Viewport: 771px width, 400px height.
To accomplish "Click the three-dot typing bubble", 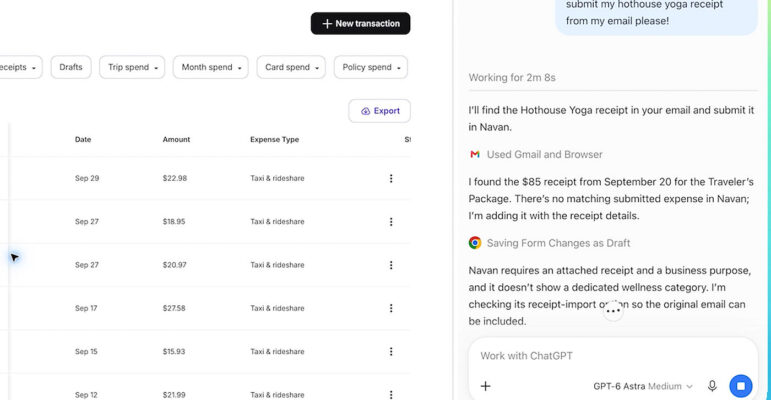I will [613, 311].
